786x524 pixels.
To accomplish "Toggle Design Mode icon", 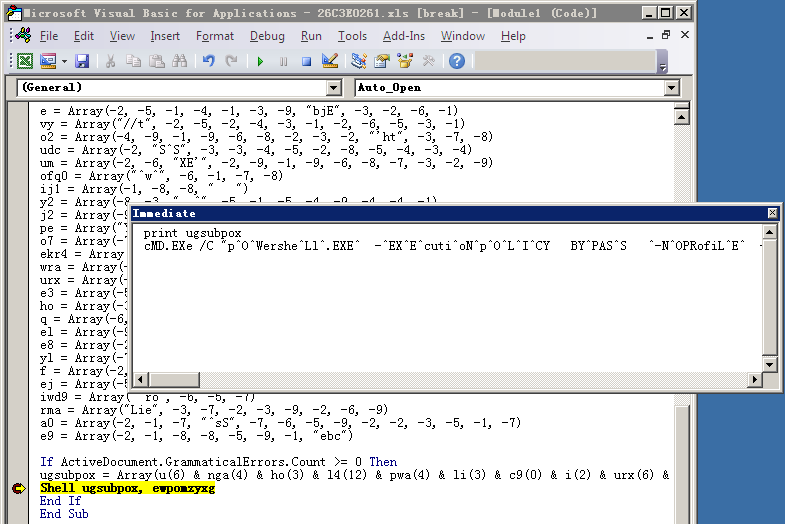I will 330,61.
